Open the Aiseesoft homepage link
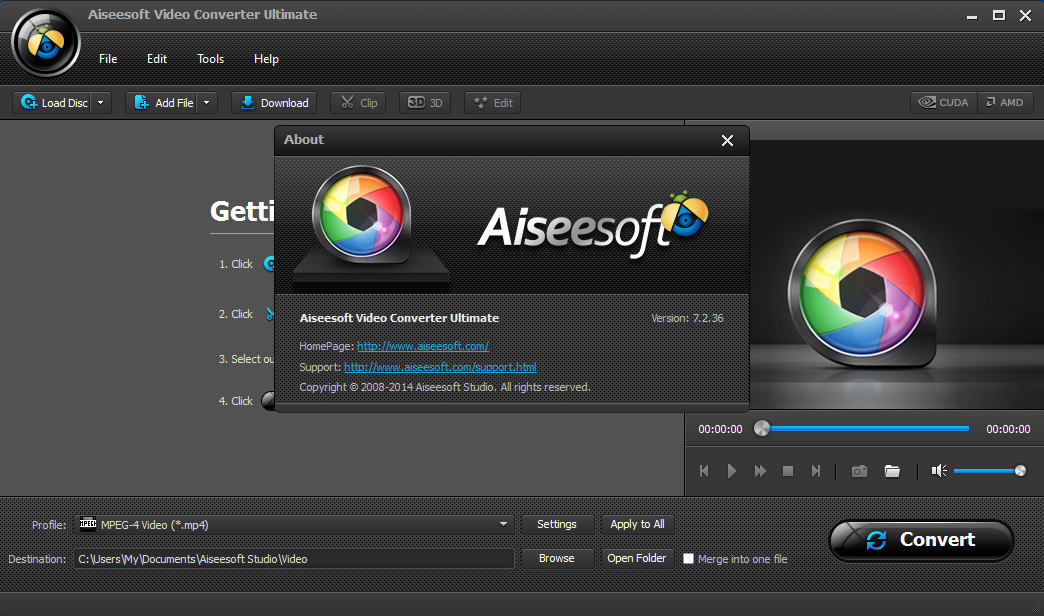 coord(423,346)
